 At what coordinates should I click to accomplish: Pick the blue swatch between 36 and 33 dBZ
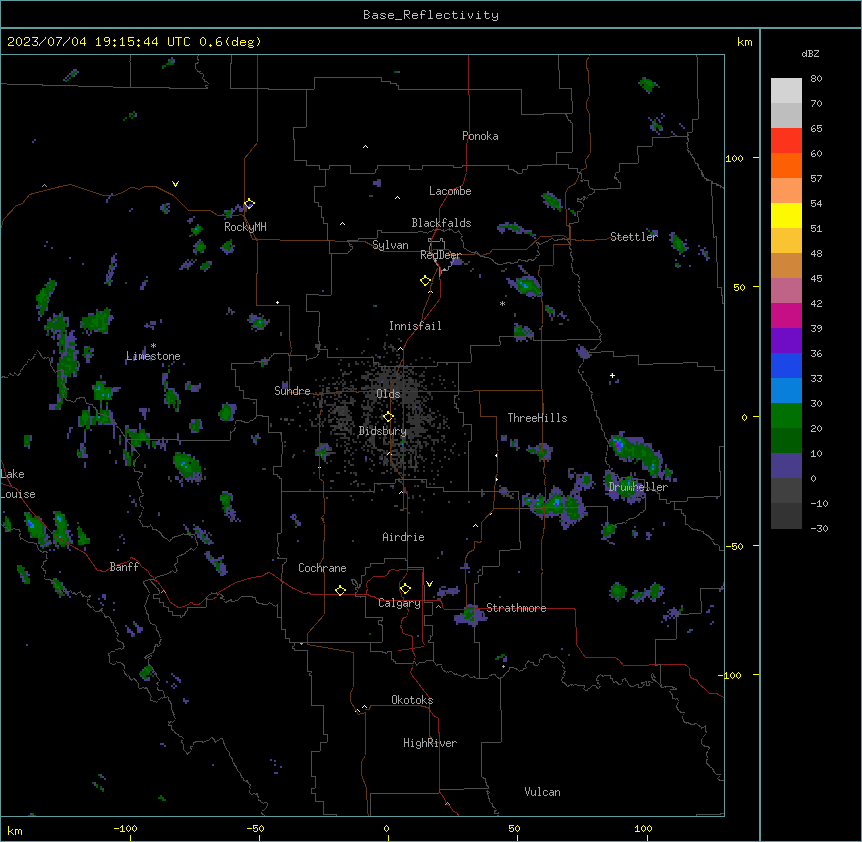786,365
